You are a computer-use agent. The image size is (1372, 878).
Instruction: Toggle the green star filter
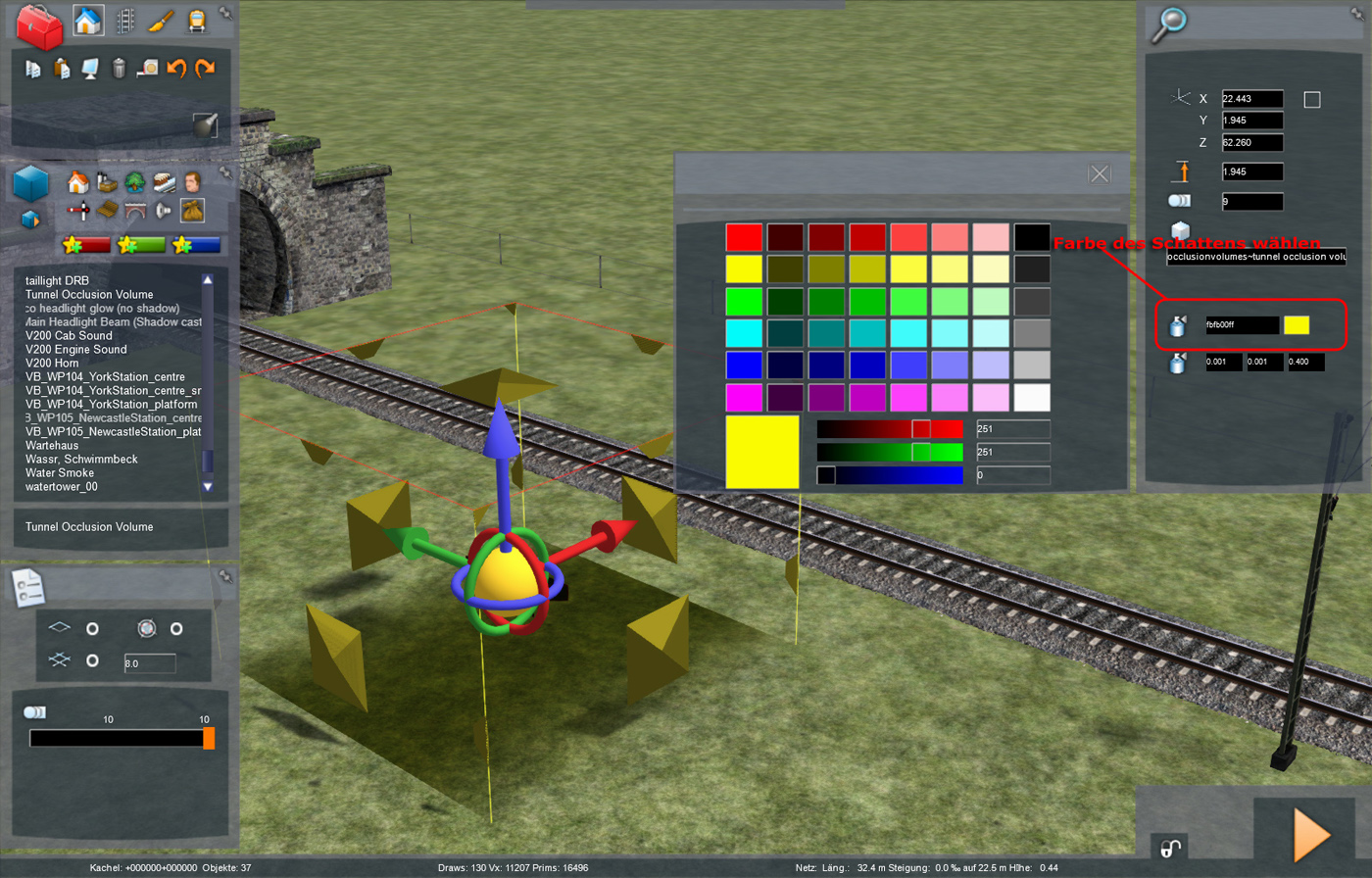tap(140, 245)
